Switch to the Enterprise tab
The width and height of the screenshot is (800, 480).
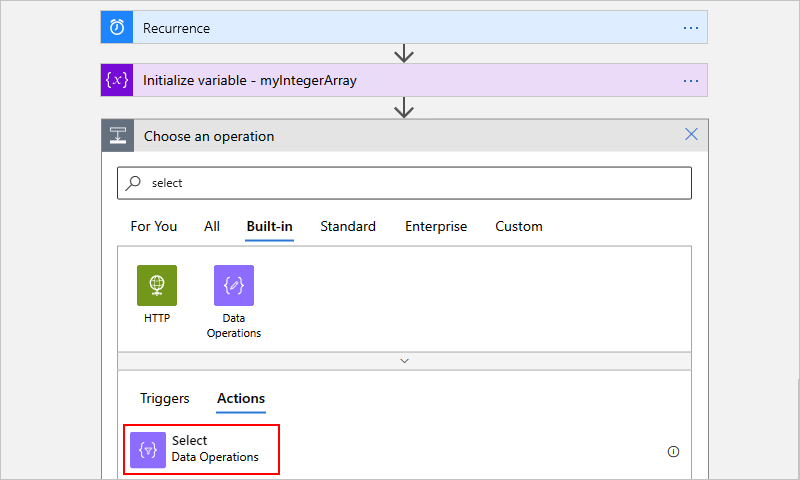436,226
